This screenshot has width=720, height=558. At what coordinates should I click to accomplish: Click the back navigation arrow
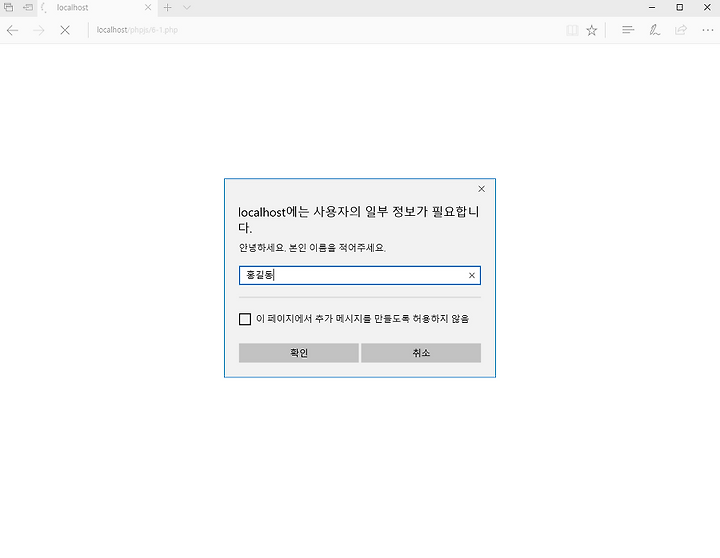(x=12, y=30)
